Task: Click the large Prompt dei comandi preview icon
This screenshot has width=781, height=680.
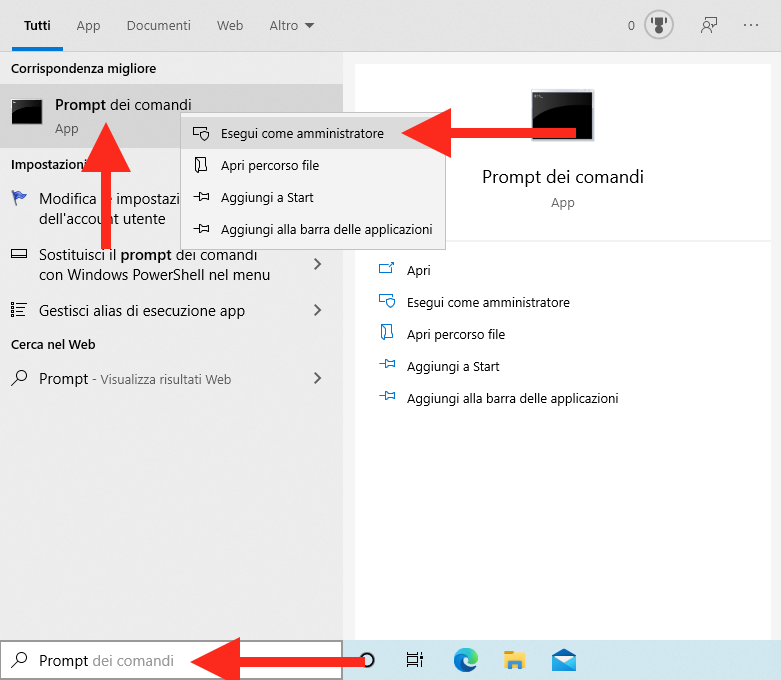Action: [562, 115]
